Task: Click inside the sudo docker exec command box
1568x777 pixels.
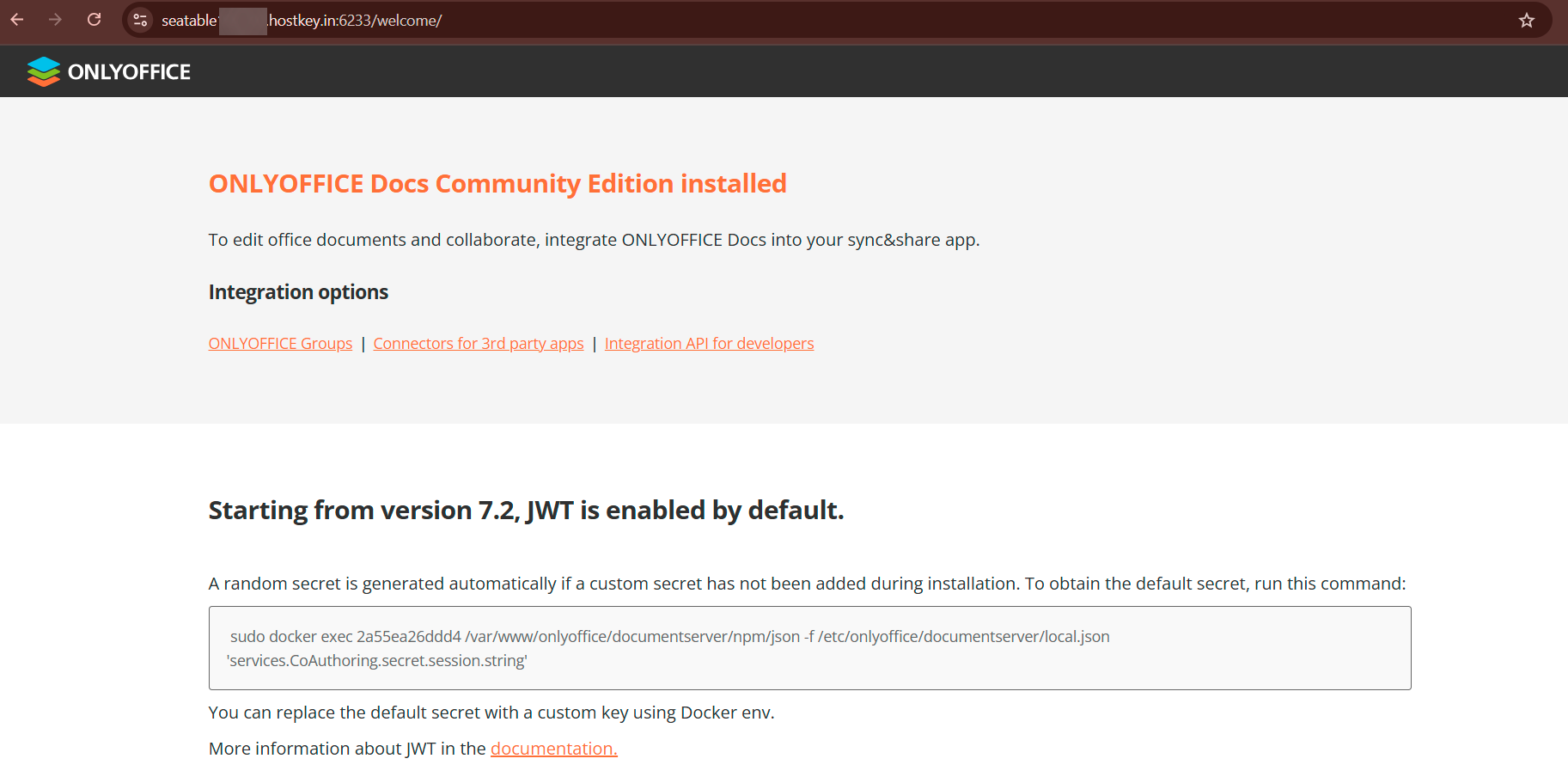Action: 809,648
